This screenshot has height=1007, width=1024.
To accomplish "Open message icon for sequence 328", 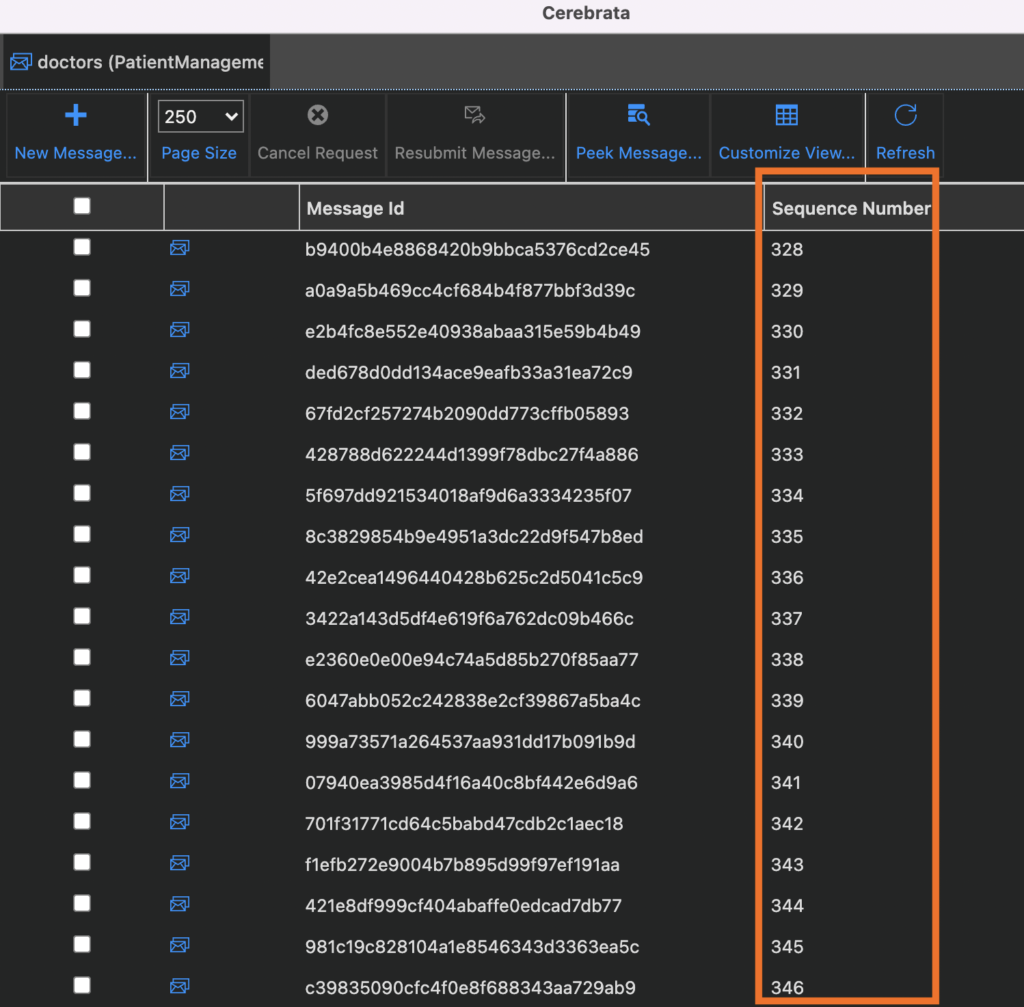I will click(x=180, y=248).
